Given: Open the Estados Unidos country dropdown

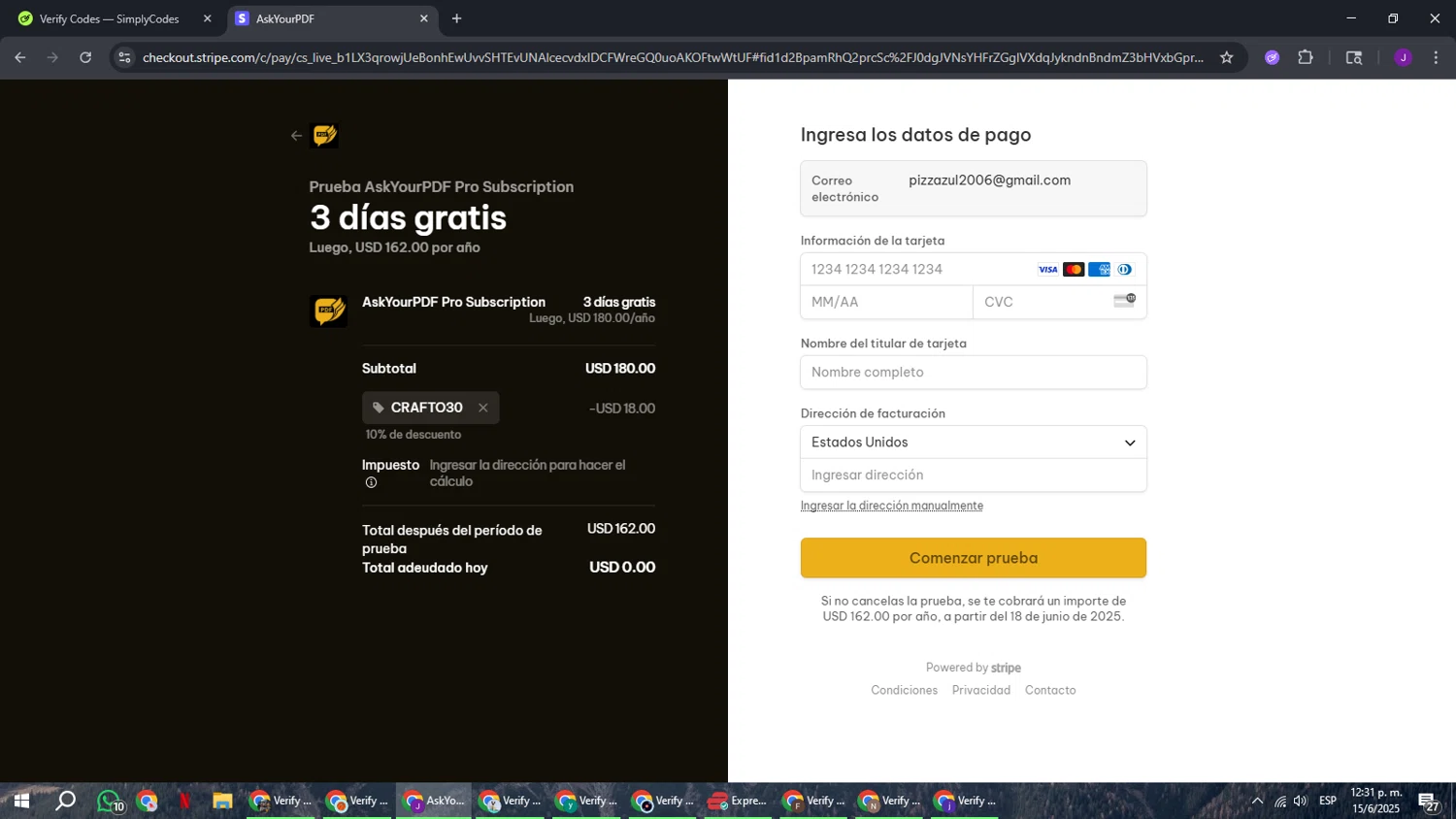Looking at the screenshot, I should point(974,442).
